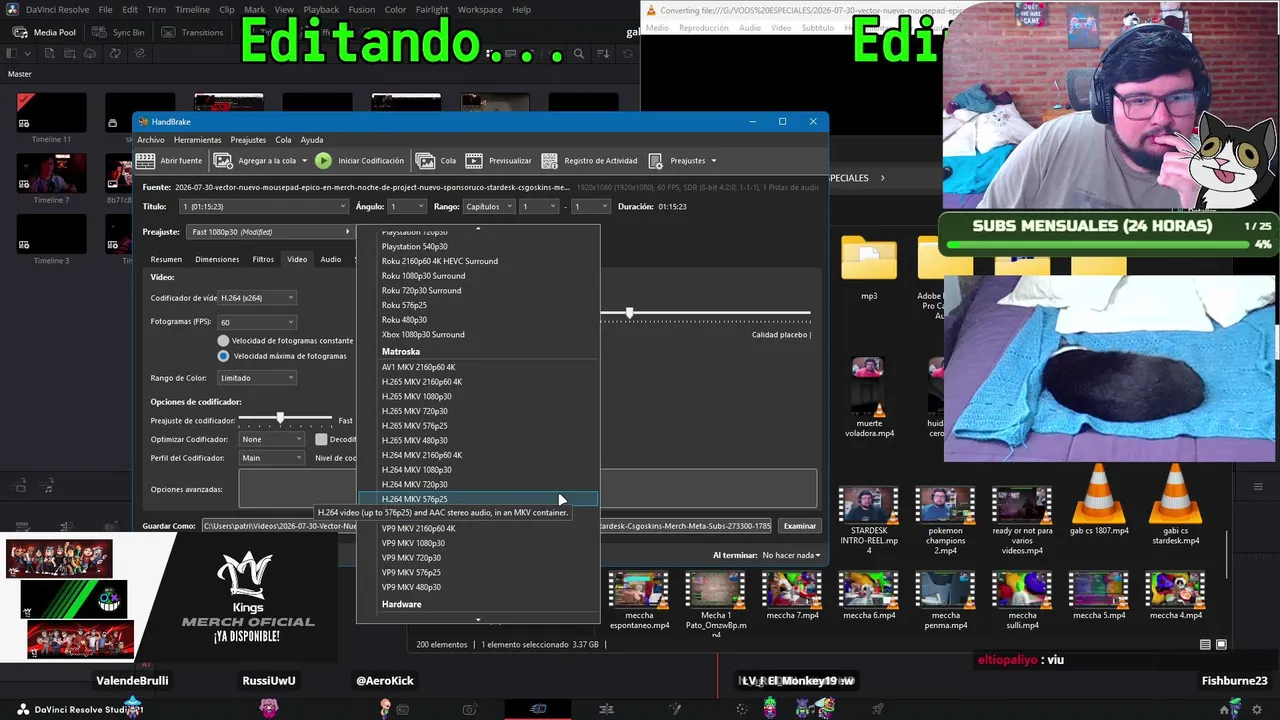The image size is (1280, 720).
Task: Click the Abrir fuente clapperboard icon in HandBrake
Action: click(145, 160)
